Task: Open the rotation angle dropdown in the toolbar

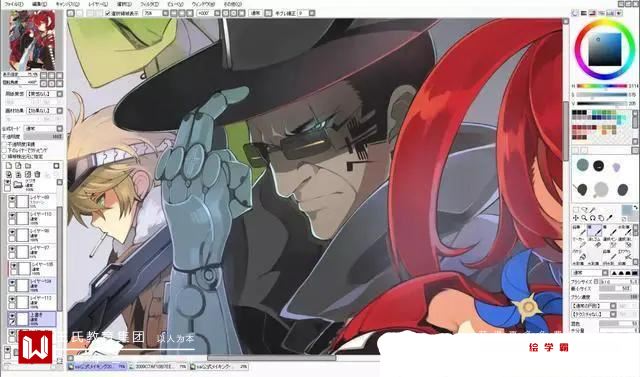Action: tap(218, 13)
